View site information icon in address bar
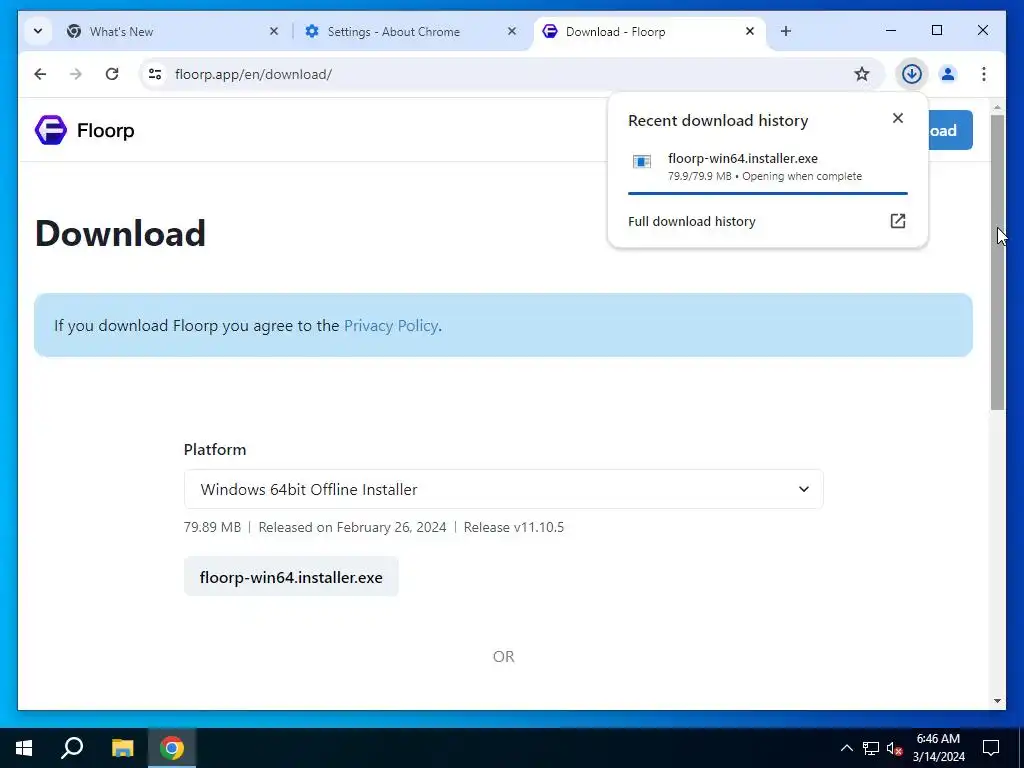 (x=155, y=74)
